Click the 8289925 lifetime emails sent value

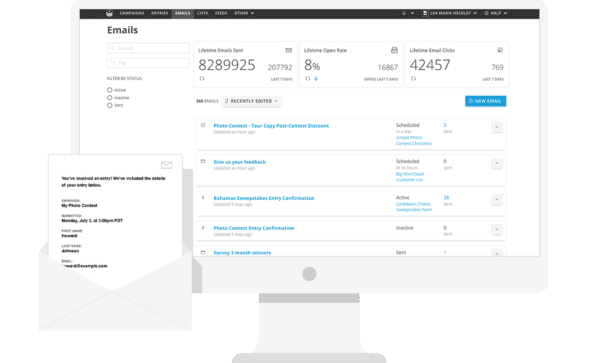pos(227,65)
